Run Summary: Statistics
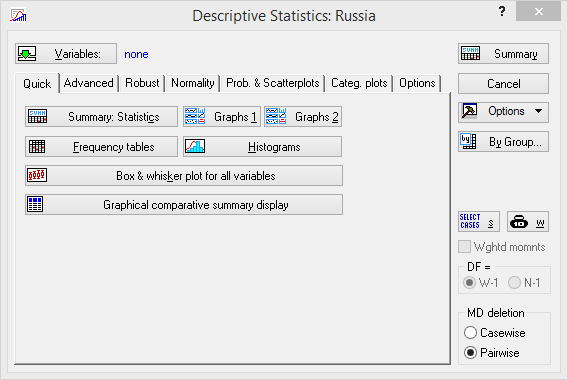Viewport: 568px width, 380px height. [x=101, y=117]
